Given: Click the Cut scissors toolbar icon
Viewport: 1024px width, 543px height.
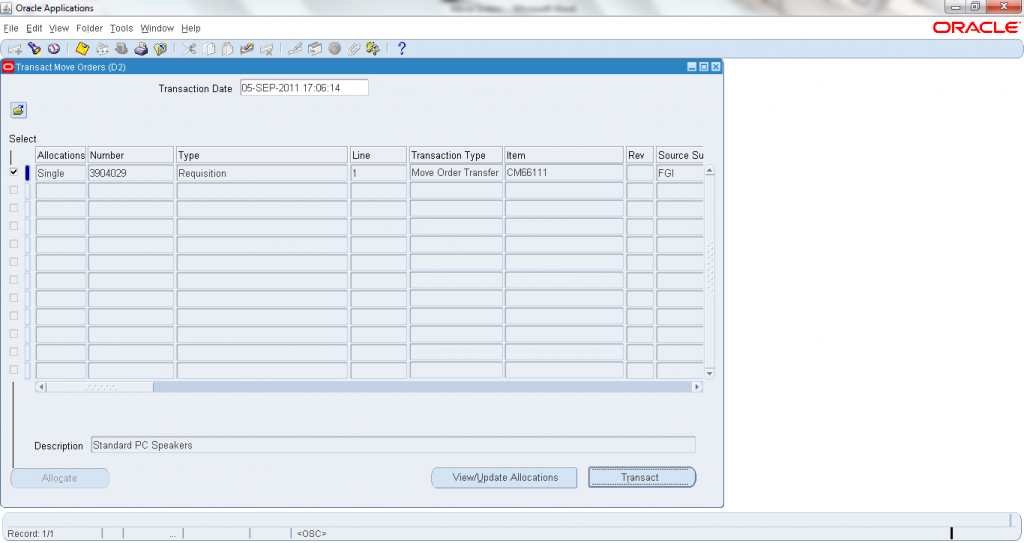Looking at the screenshot, I should [190, 48].
